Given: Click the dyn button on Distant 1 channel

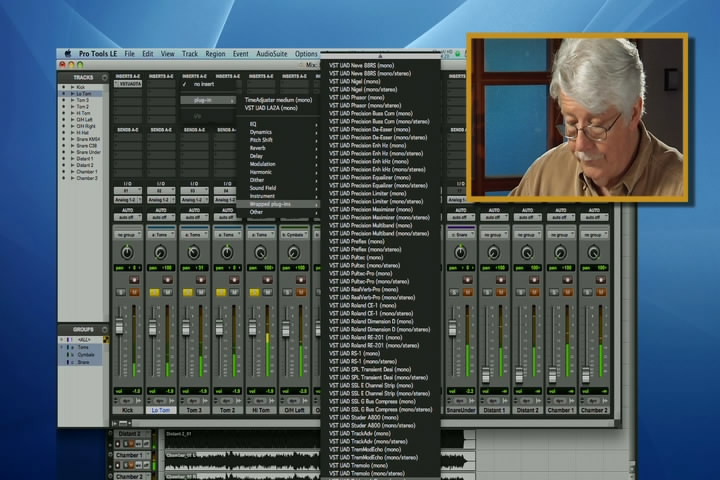Looking at the screenshot, I should (x=494, y=401).
